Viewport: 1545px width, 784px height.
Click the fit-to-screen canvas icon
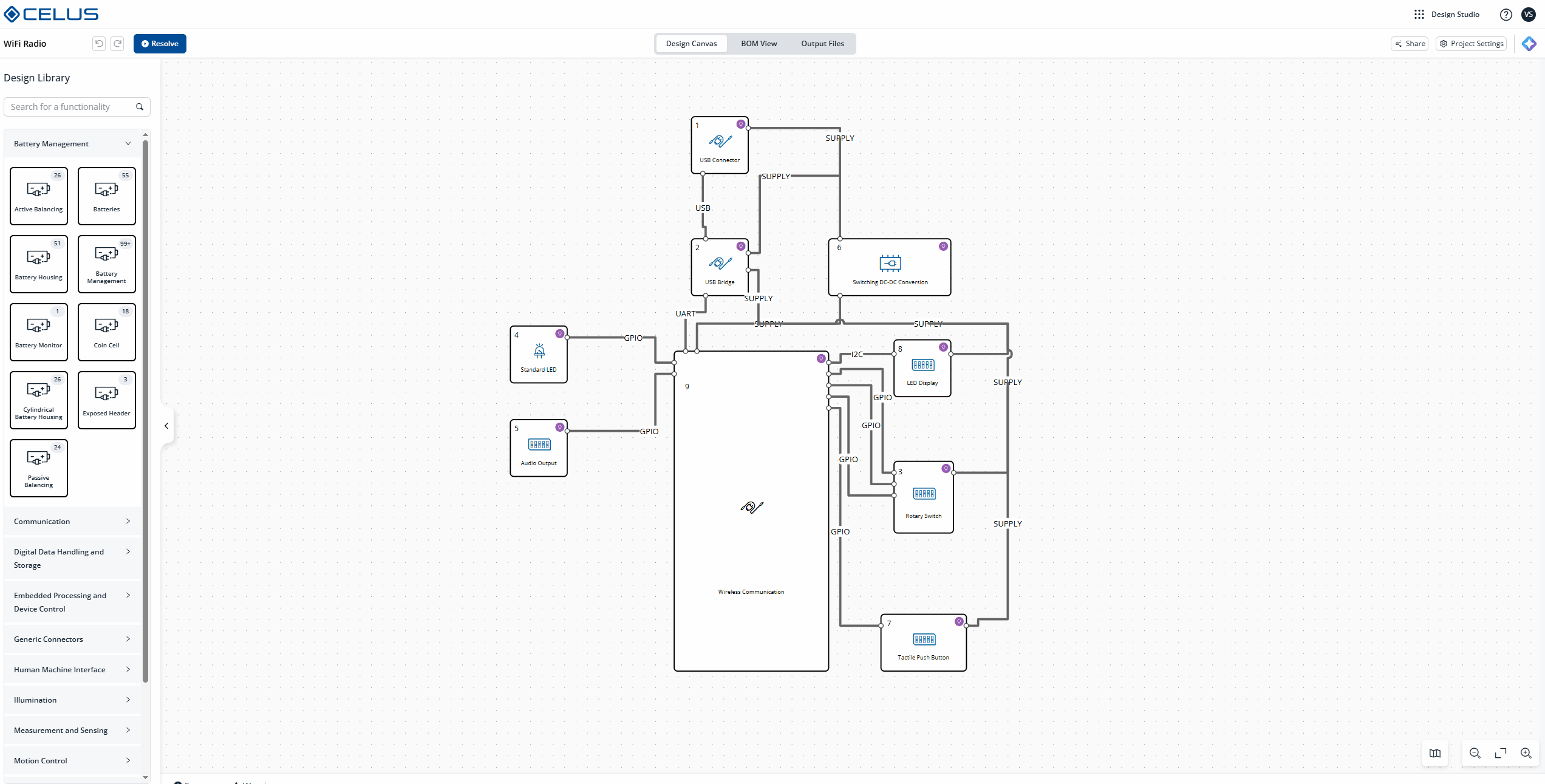pyautogui.click(x=1500, y=753)
